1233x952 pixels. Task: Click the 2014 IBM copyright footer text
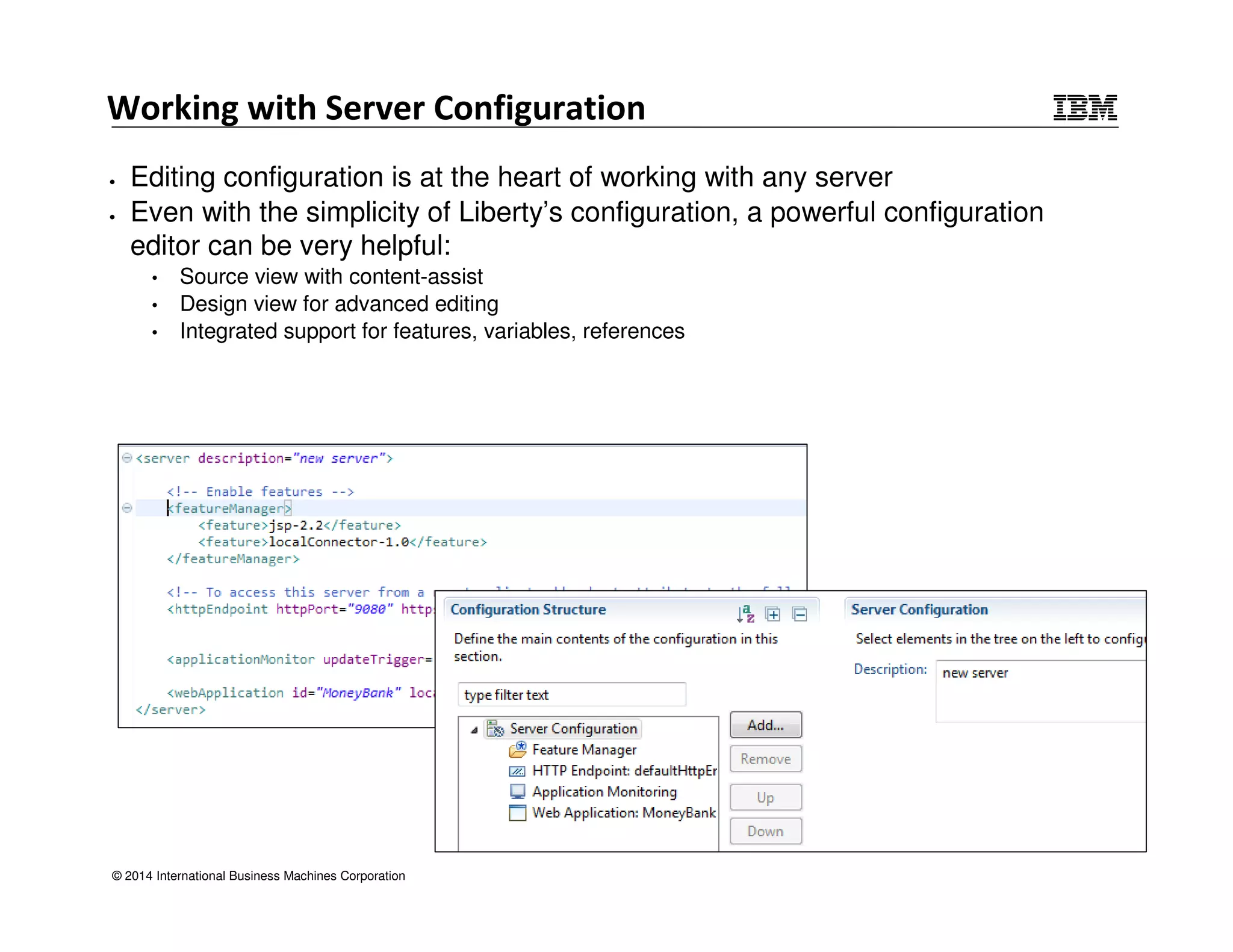(258, 876)
